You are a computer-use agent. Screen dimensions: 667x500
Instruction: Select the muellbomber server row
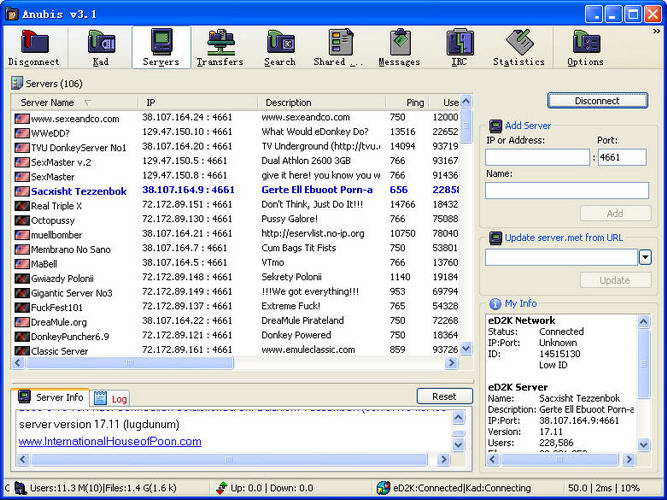(236, 234)
